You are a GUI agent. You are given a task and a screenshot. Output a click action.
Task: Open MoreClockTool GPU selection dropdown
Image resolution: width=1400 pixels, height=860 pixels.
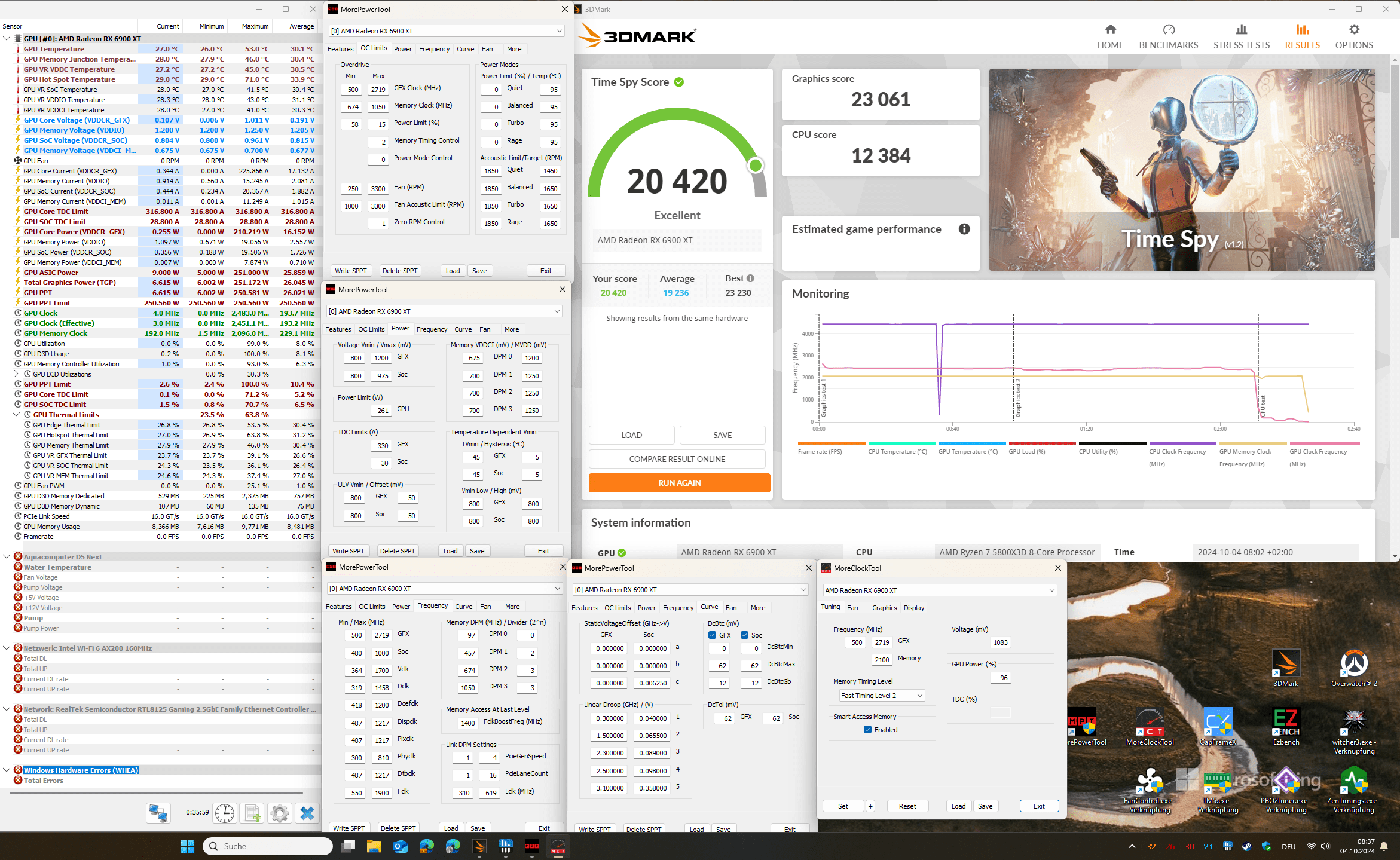point(940,590)
